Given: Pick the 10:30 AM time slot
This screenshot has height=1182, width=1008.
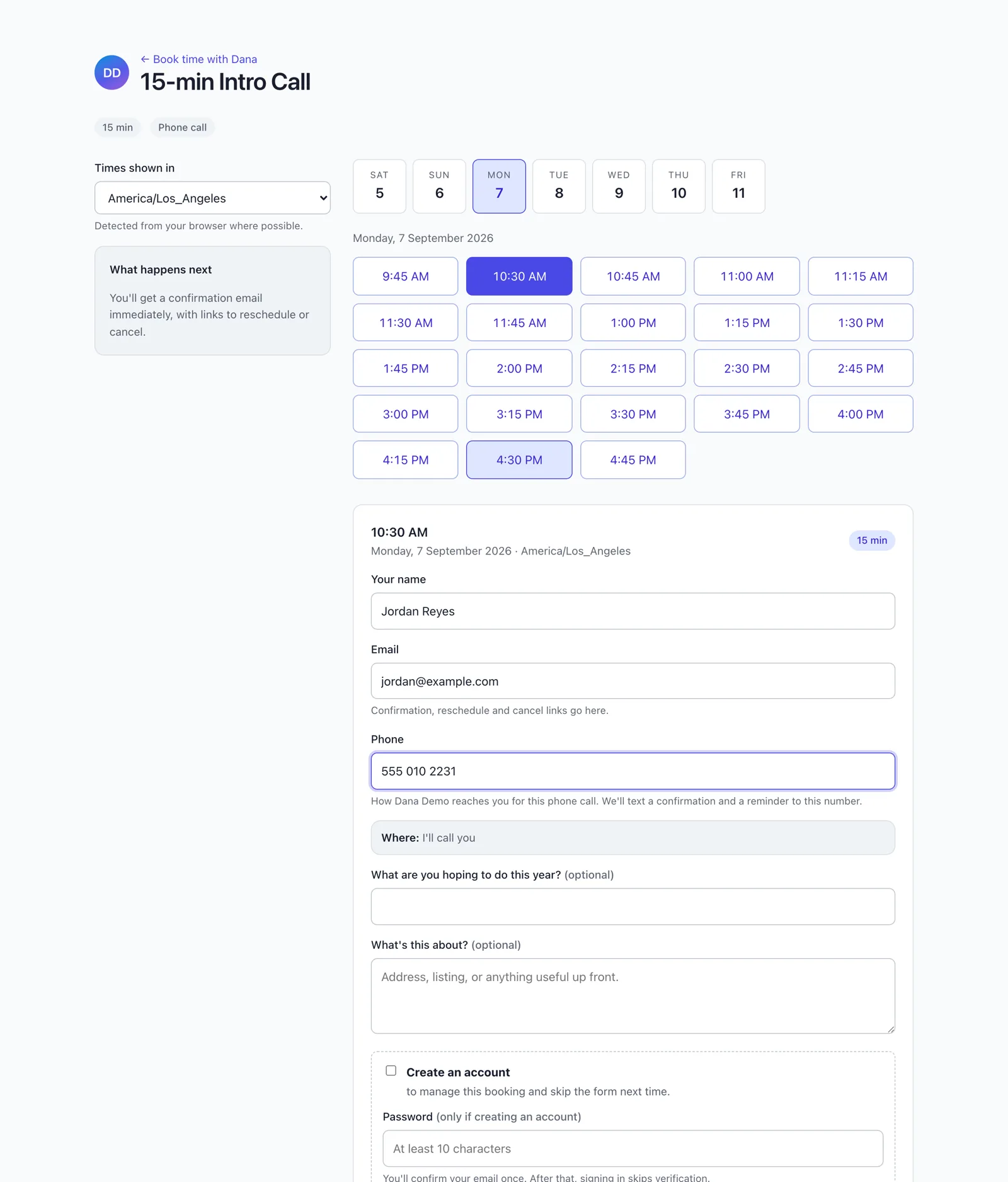Looking at the screenshot, I should (x=519, y=276).
